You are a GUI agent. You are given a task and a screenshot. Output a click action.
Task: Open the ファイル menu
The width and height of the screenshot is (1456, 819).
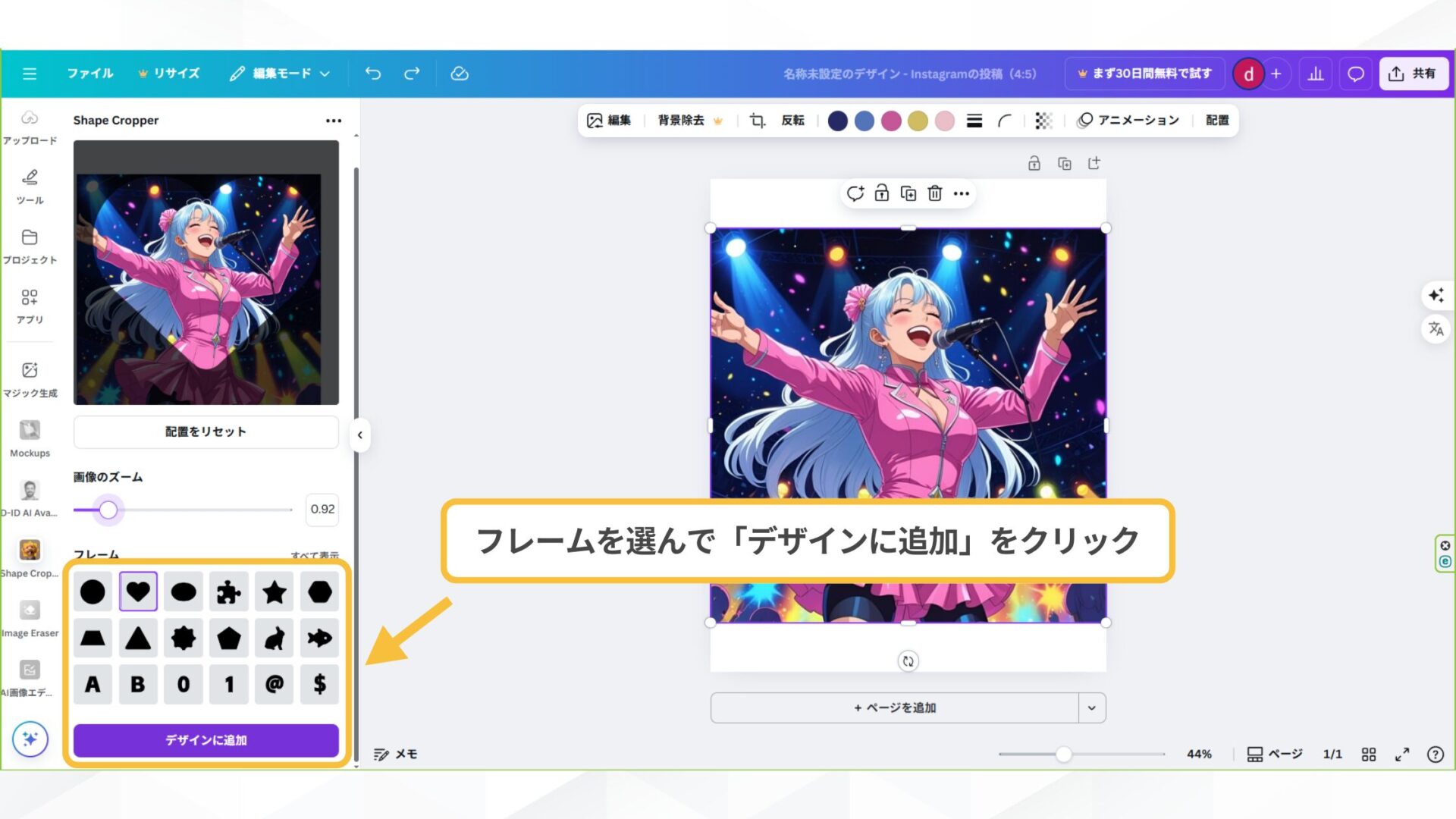[90, 73]
